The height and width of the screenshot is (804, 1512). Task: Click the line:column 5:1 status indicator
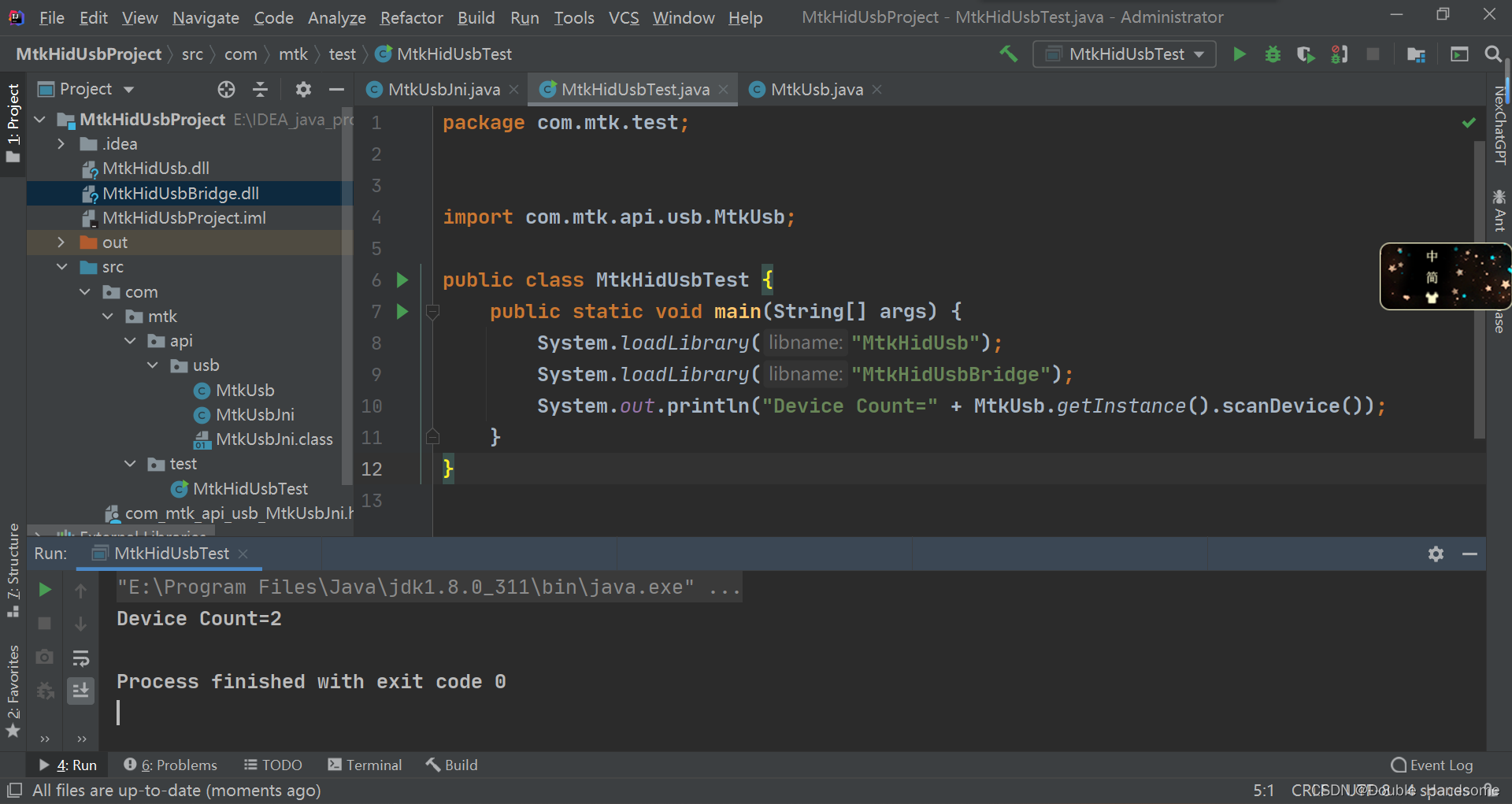1263,790
